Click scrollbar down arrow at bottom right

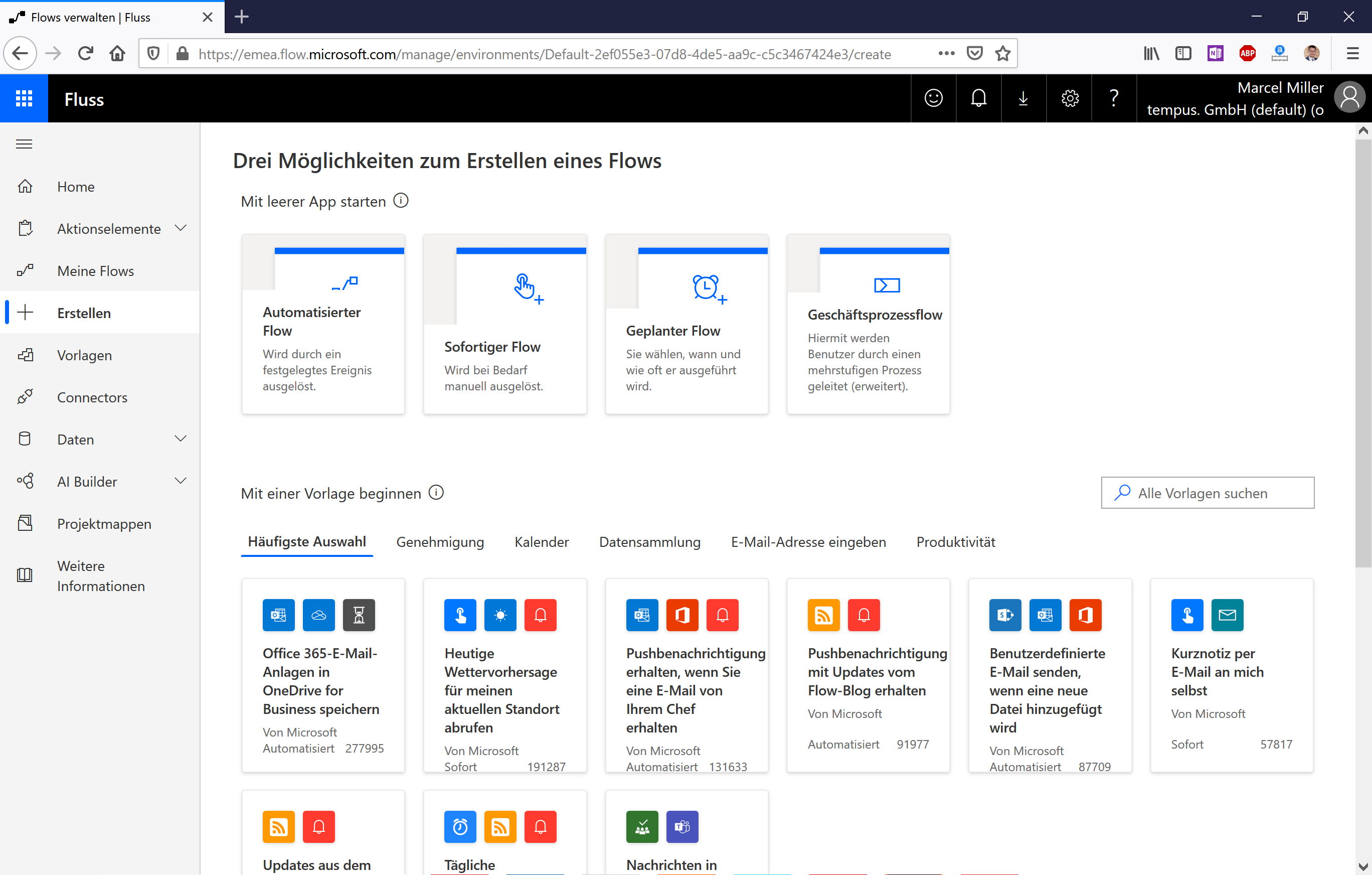coord(1363,867)
